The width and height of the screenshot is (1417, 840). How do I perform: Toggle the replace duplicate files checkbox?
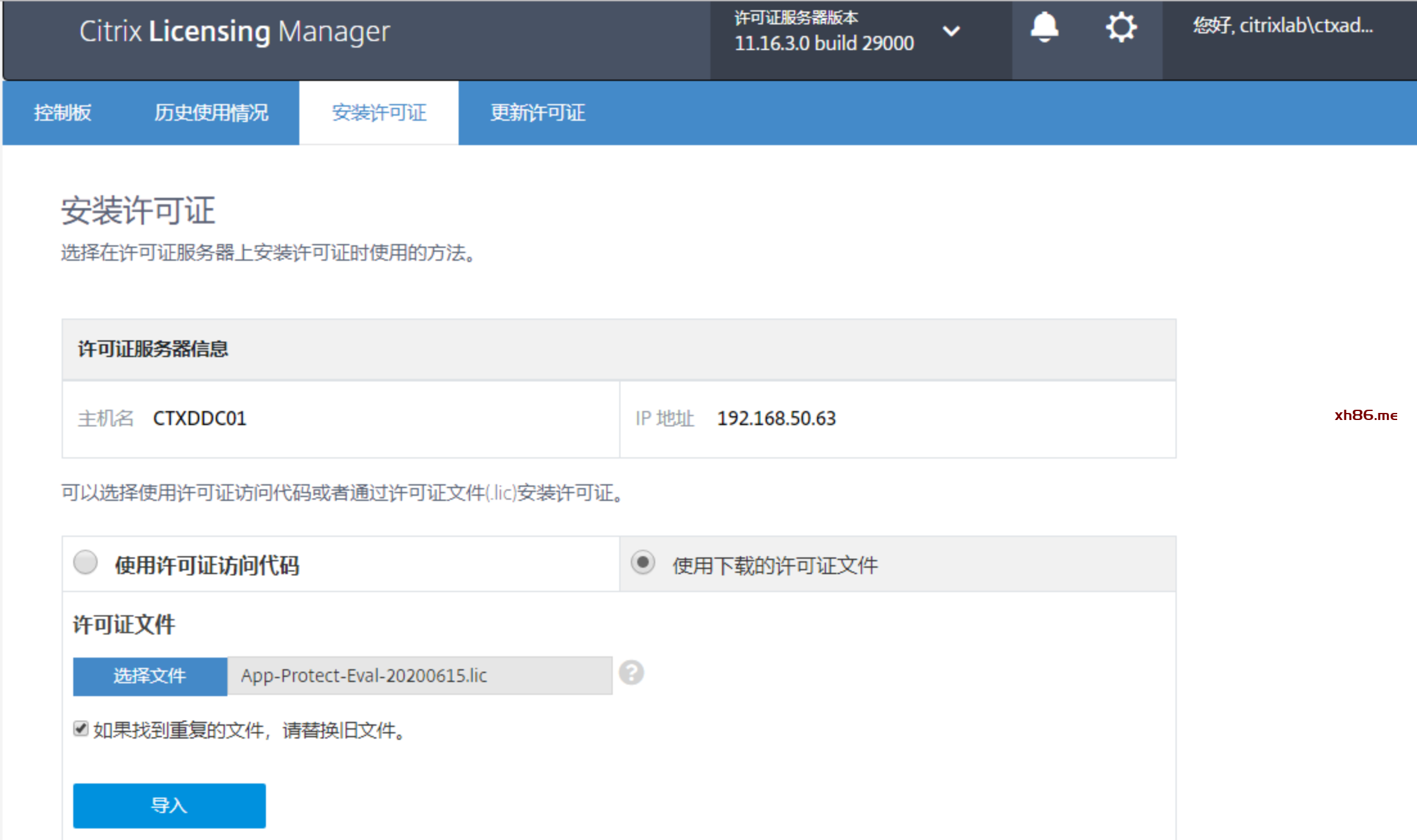(80, 728)
